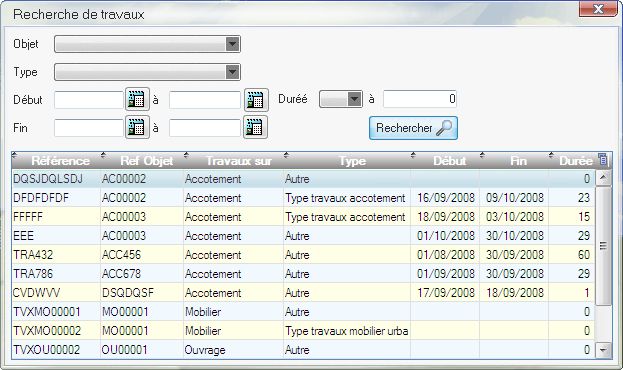Click the Fin date 03/10/2008
The height and width of the screenshot is (370, 623).
pos(515,217)
